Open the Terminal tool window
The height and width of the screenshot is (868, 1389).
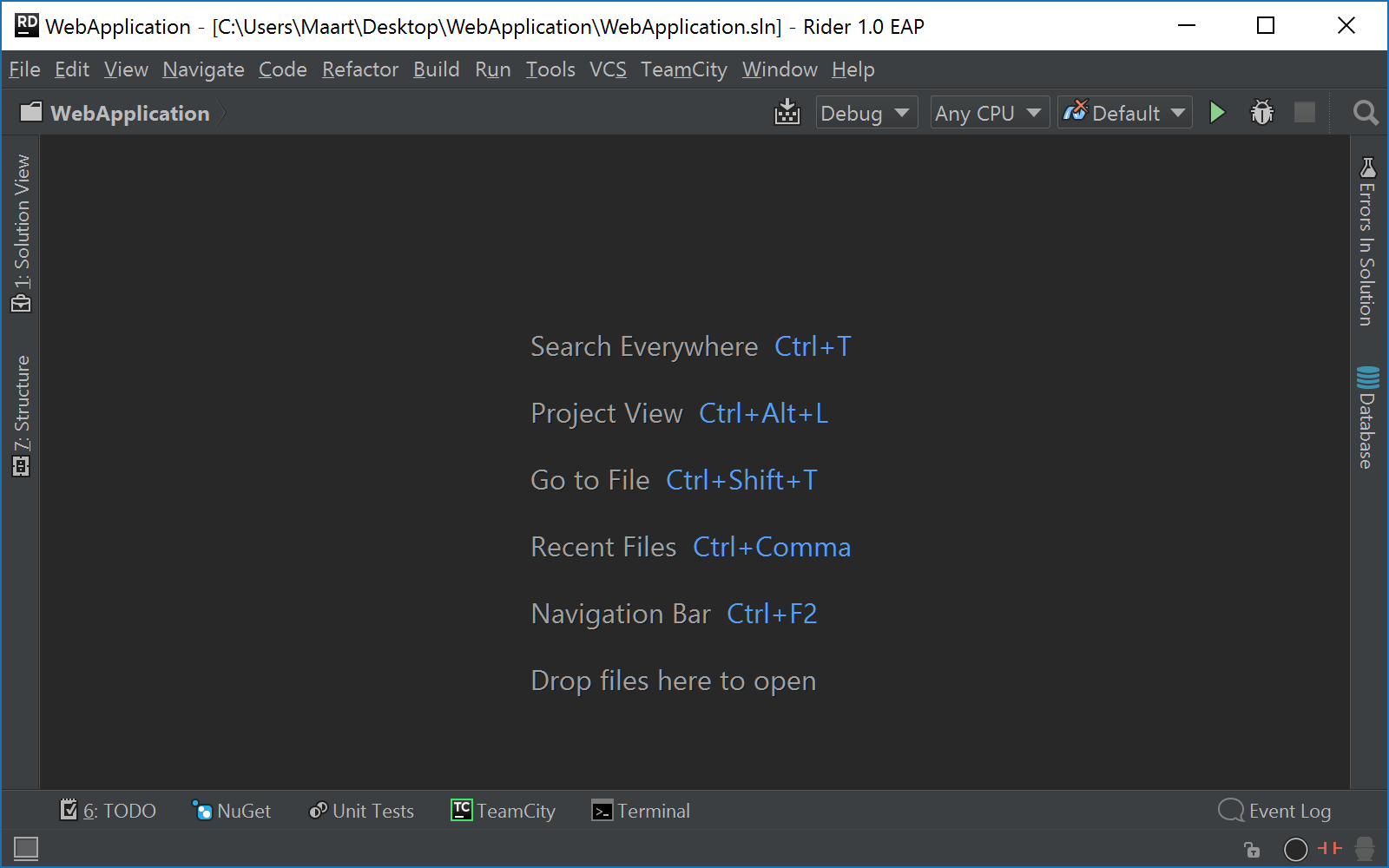[x=641, y=811]
